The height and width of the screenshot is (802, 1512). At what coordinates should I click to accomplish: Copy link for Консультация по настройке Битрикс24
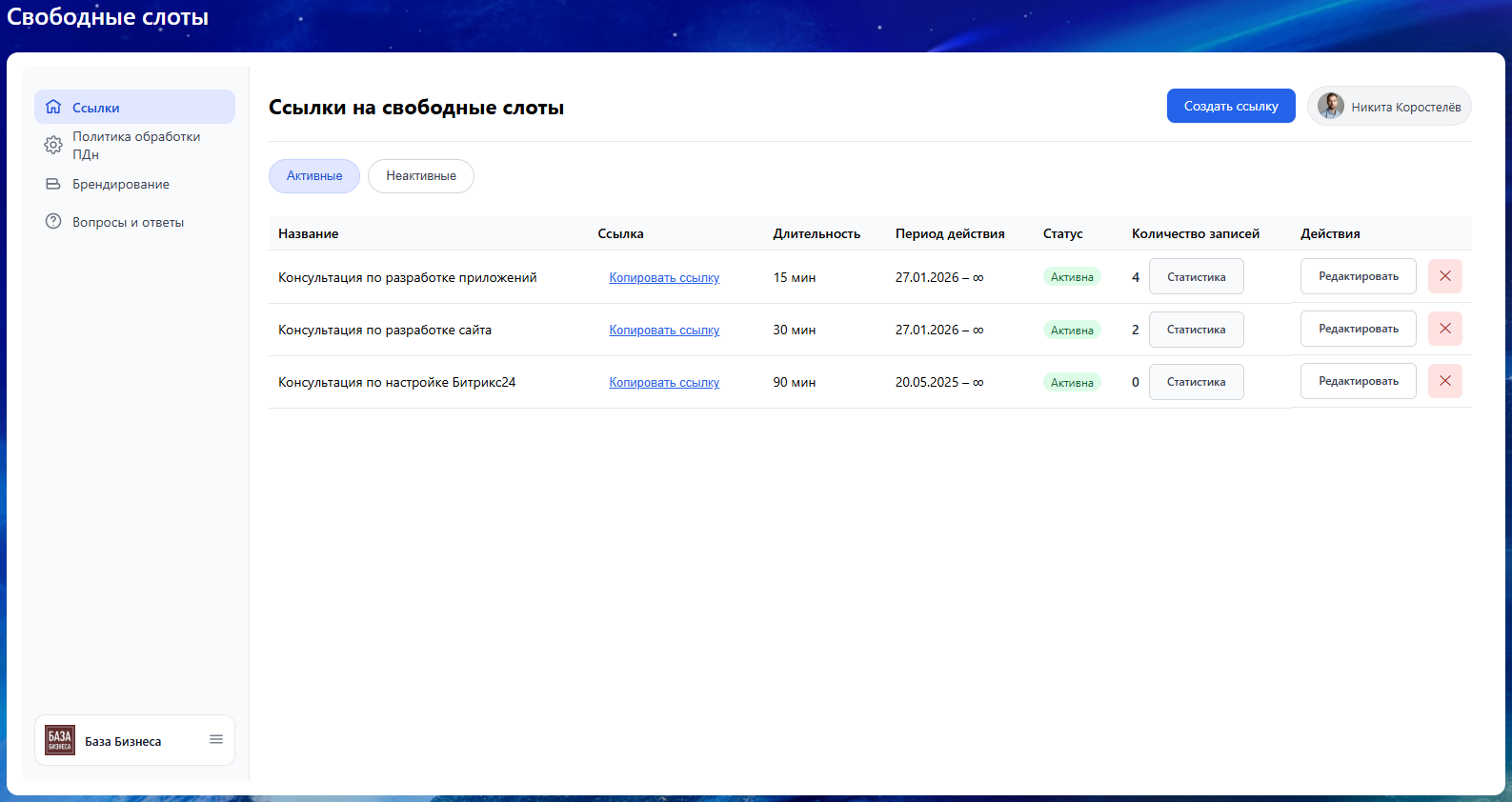point(664,383)
